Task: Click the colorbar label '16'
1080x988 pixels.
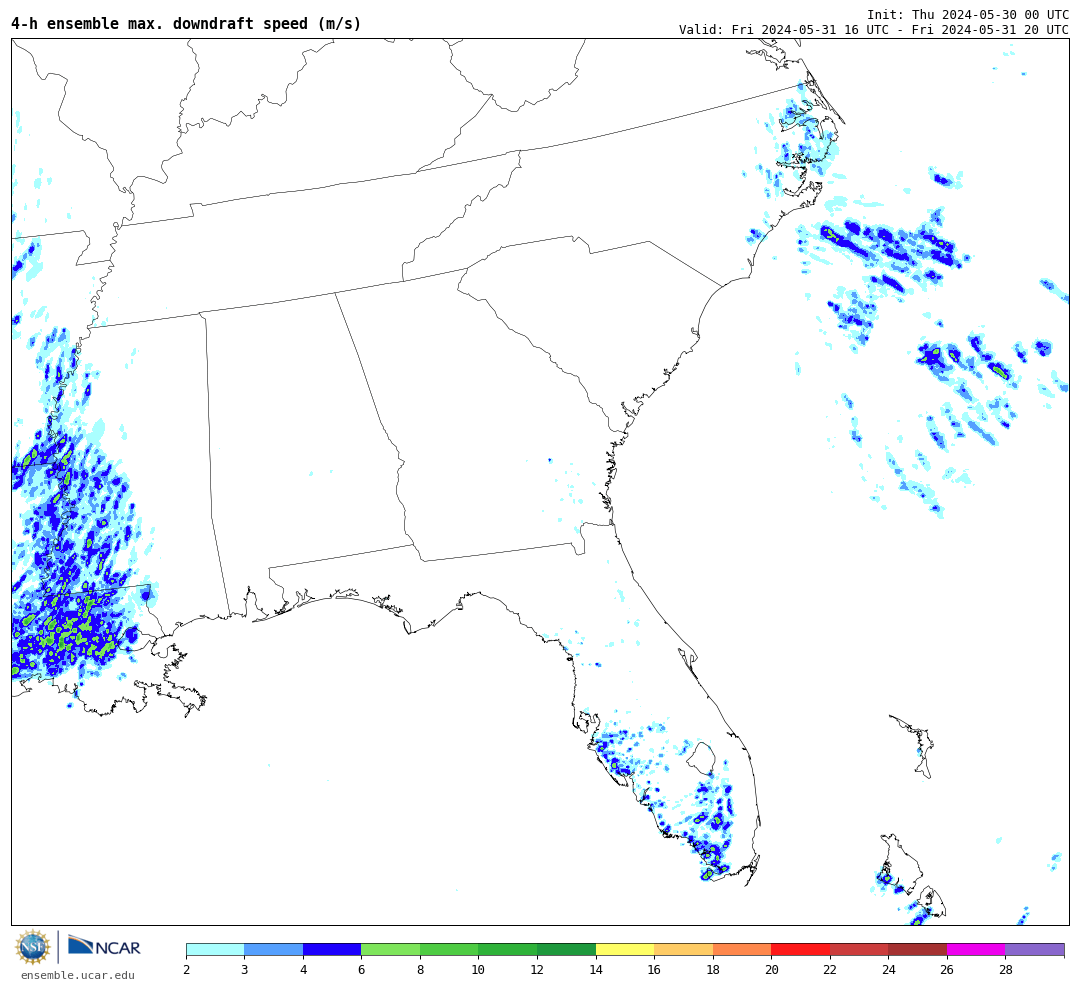Action: point(654,969)
